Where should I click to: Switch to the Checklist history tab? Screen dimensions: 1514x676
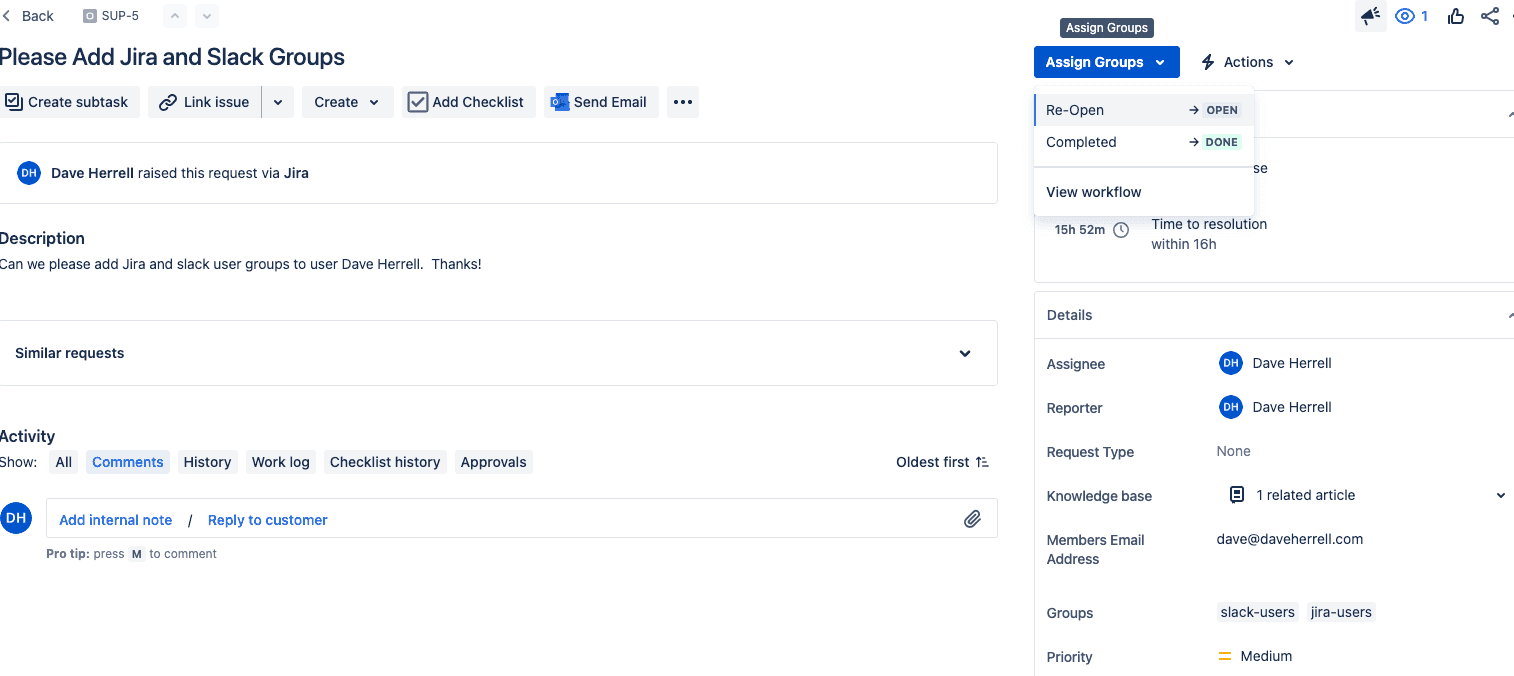[x=385, y=462]
